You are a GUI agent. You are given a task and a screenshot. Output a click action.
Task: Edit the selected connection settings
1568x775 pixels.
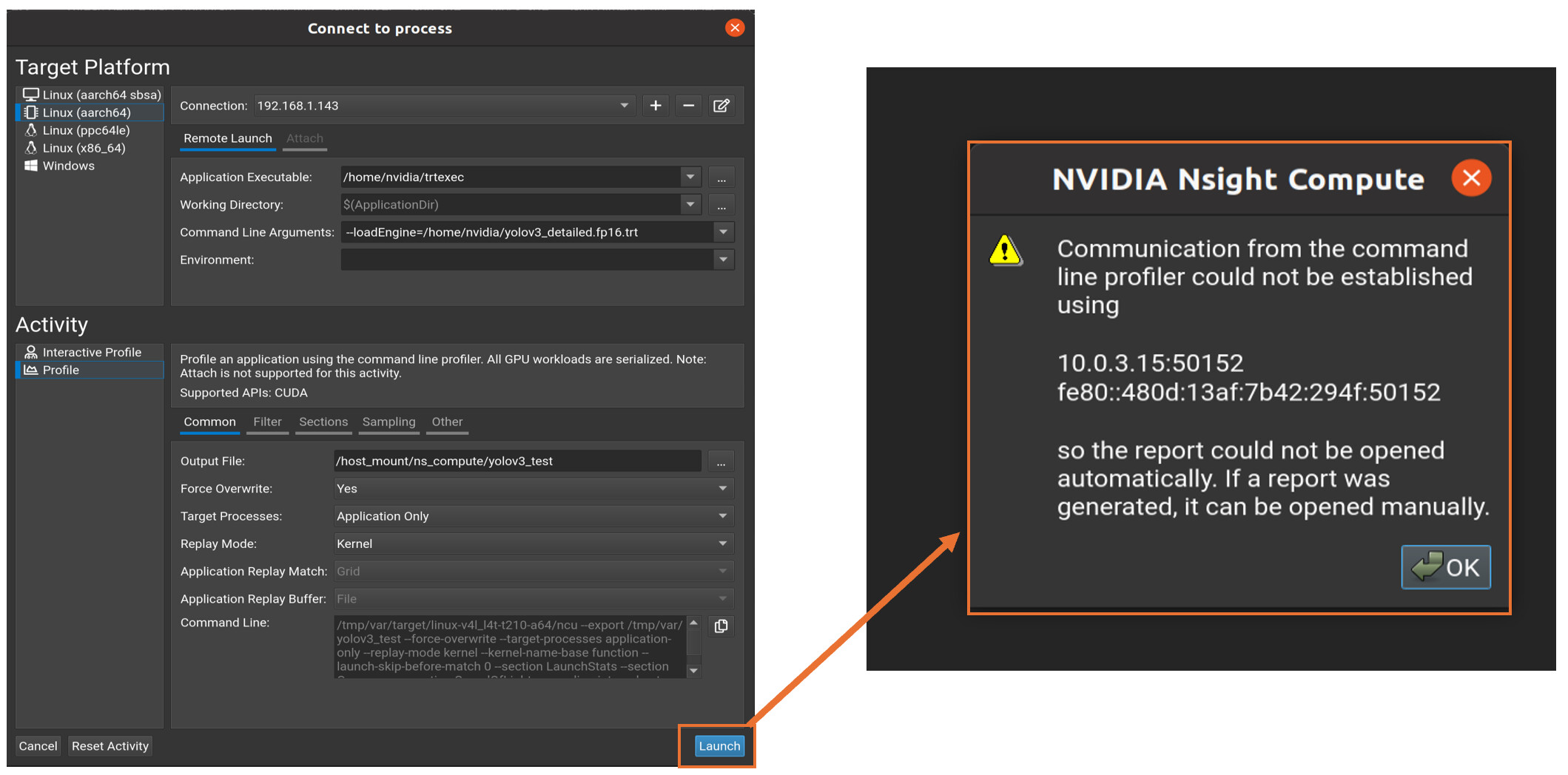coord(721,105)
